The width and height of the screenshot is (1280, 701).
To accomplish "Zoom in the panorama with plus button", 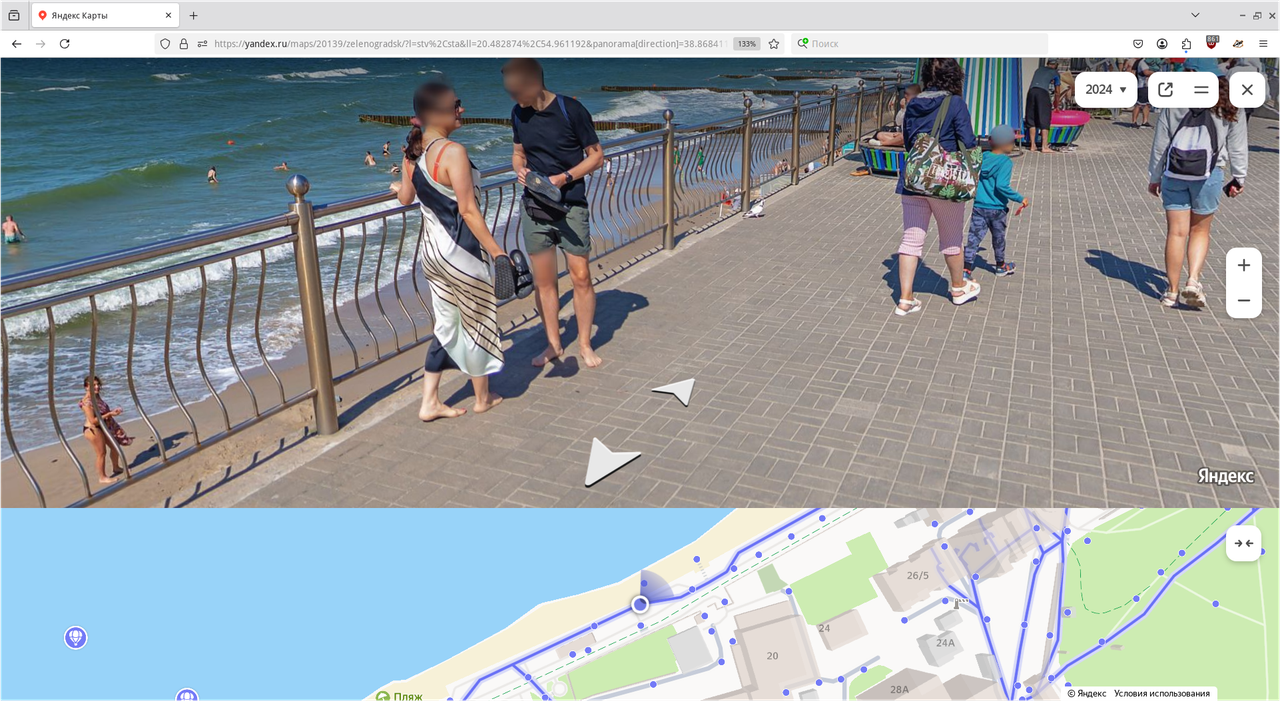I will click(x=1244, y=266).
